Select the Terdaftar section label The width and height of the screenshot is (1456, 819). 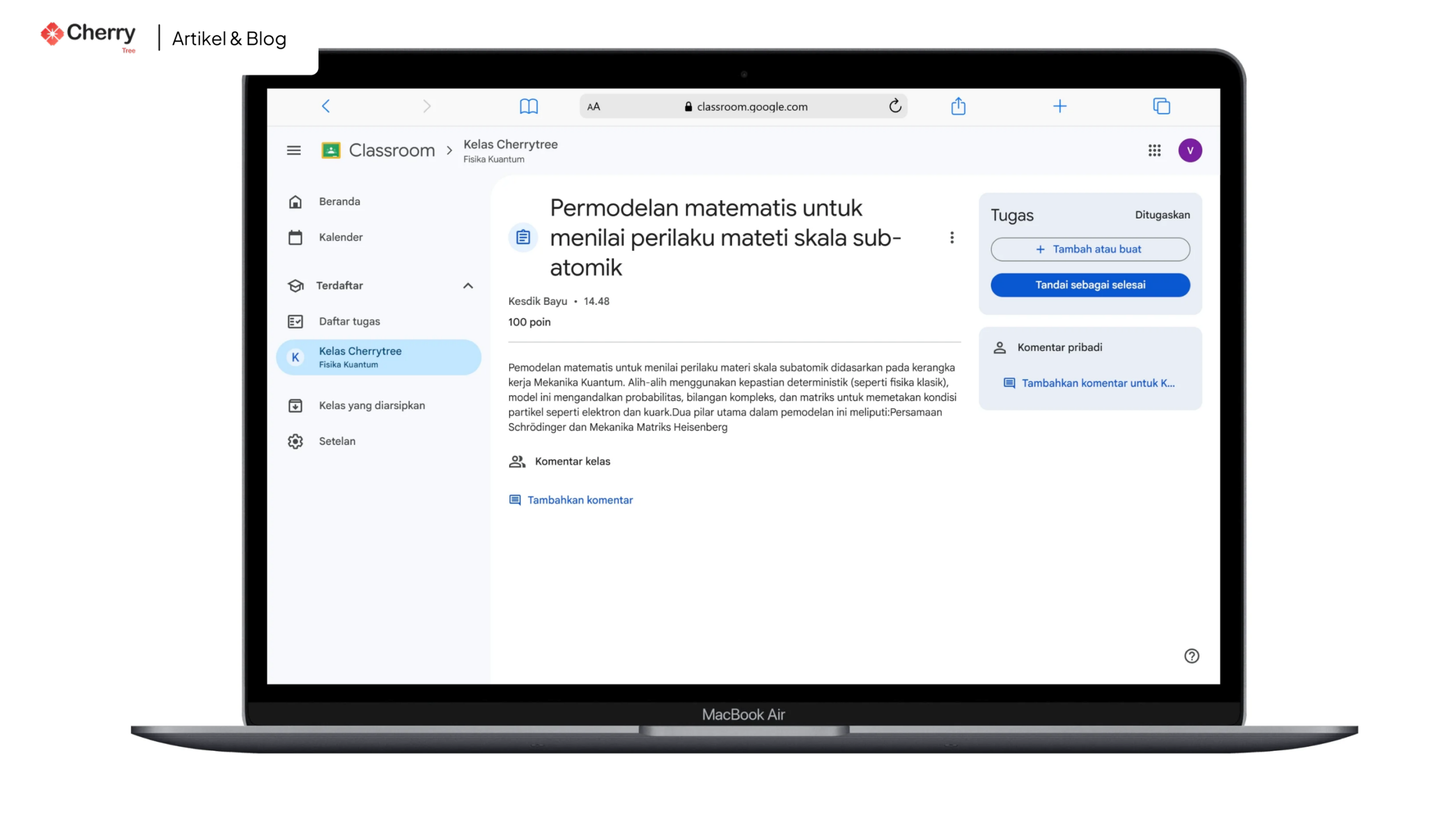[x=339, y=286]
